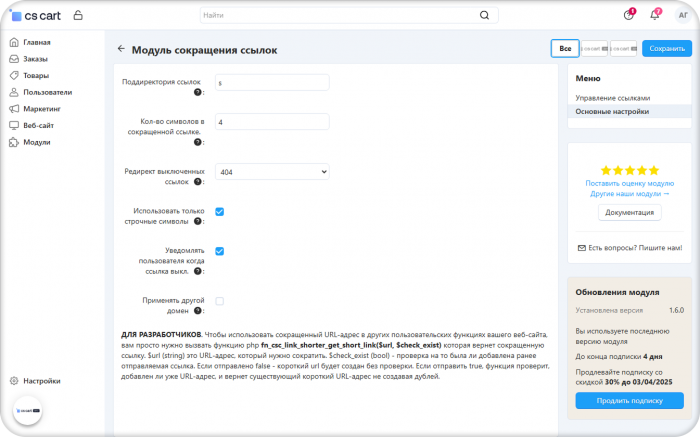Click the gear icon next to Настройки

coord(14,381)
